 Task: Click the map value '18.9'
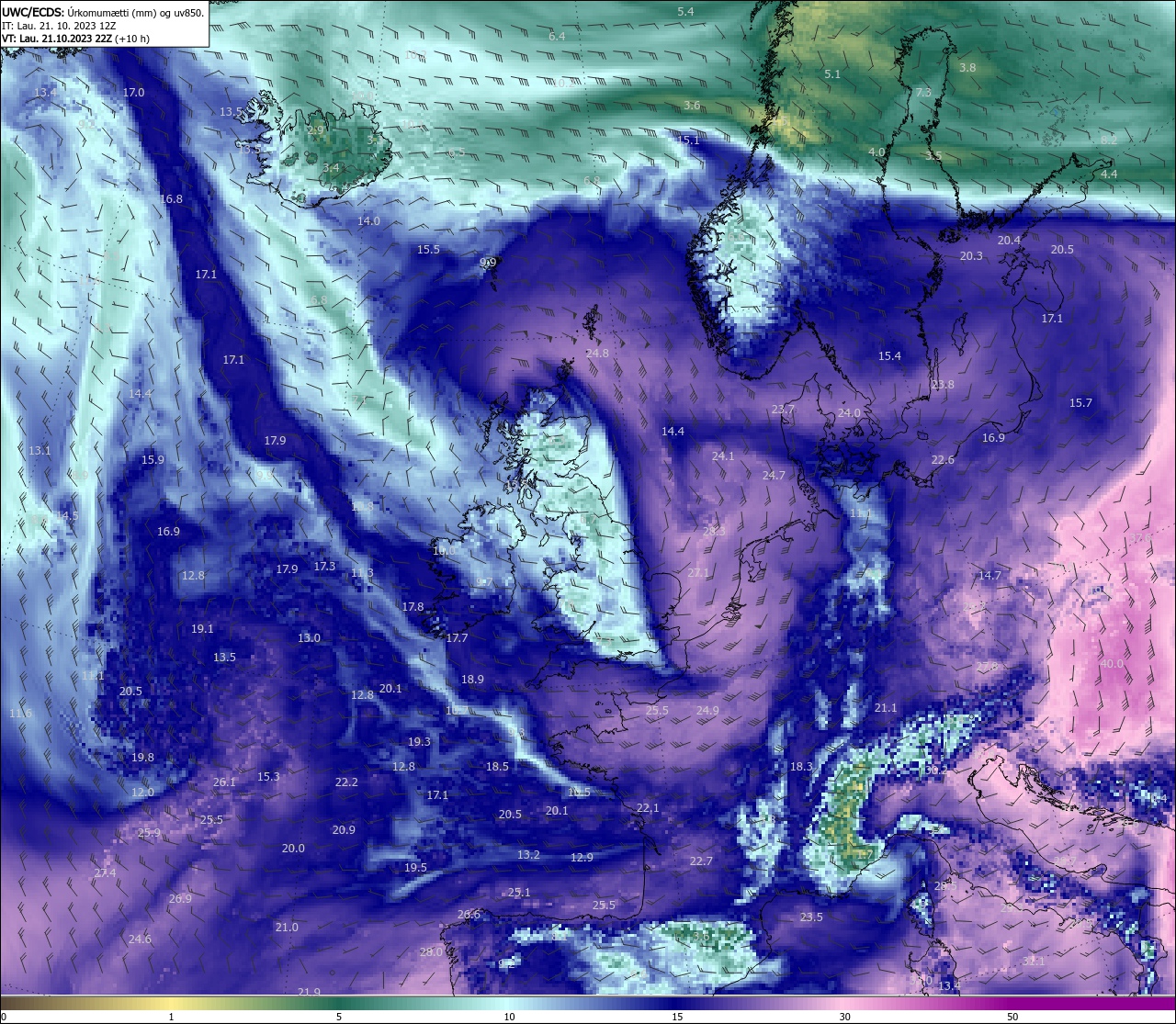(x=472, y=680)
